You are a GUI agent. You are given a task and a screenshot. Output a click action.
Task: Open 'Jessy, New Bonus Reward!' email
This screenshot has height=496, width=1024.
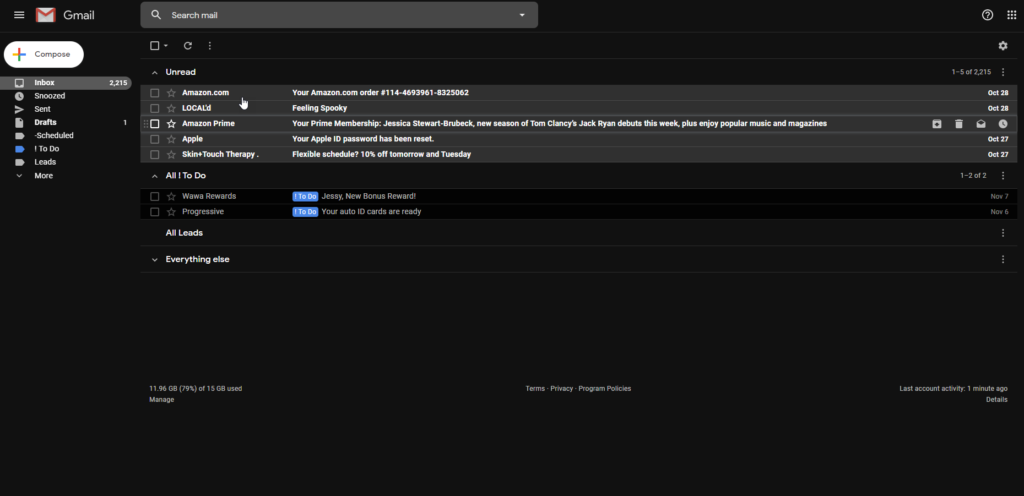[x=369, y=196]
